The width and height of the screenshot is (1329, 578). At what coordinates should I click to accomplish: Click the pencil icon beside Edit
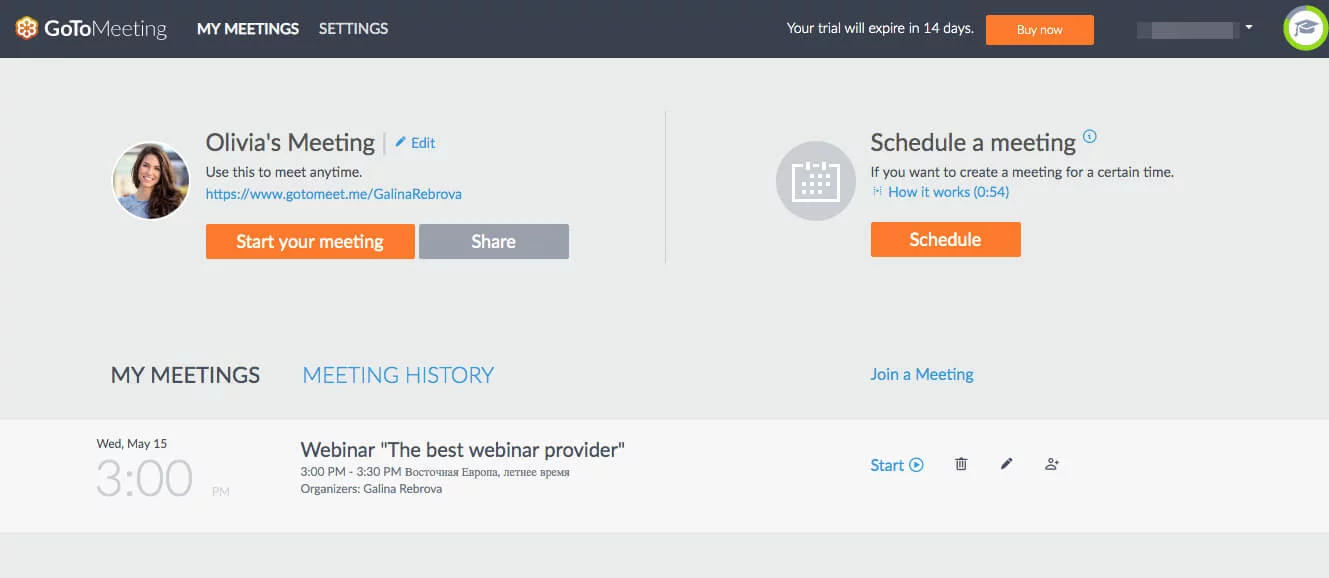pos(401,143)
